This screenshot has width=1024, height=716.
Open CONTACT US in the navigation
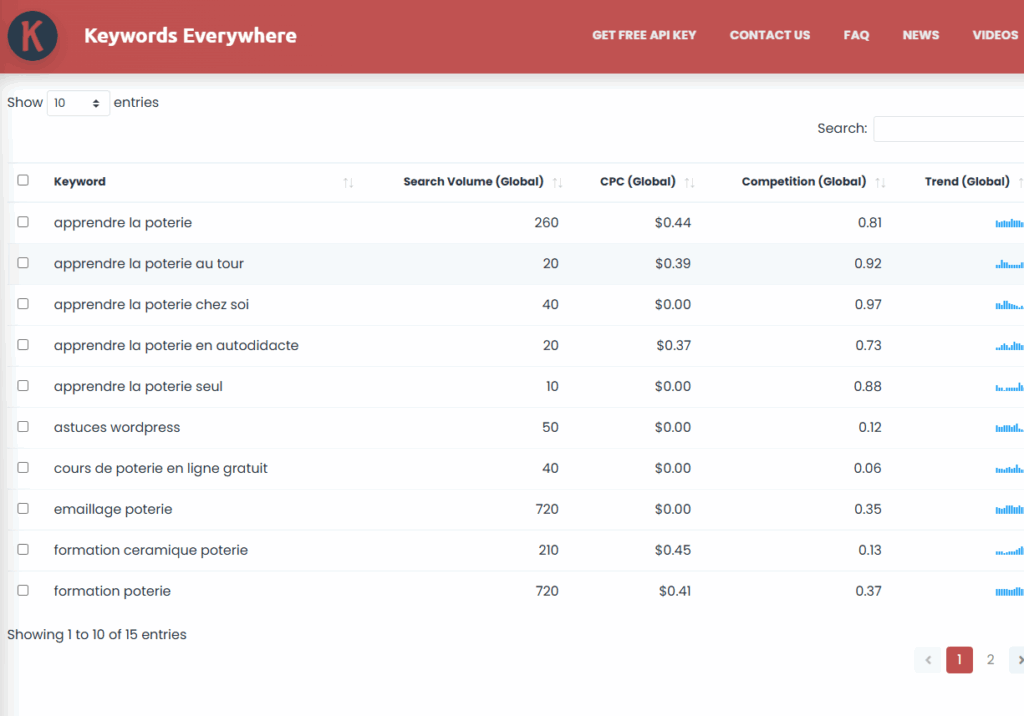[x=769, y=35]
